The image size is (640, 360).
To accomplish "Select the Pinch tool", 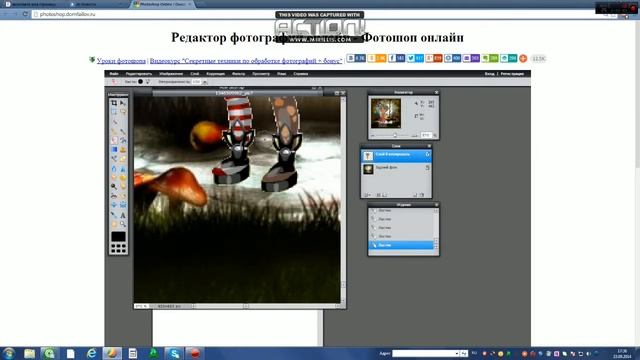I will click(123, 205).
